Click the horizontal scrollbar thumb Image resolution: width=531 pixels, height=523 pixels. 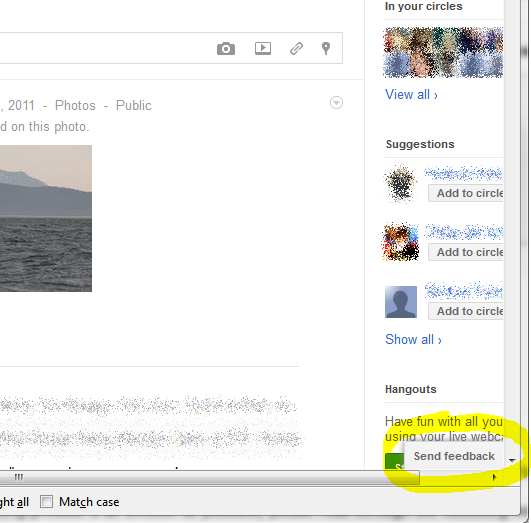click(x=209, y=477)
